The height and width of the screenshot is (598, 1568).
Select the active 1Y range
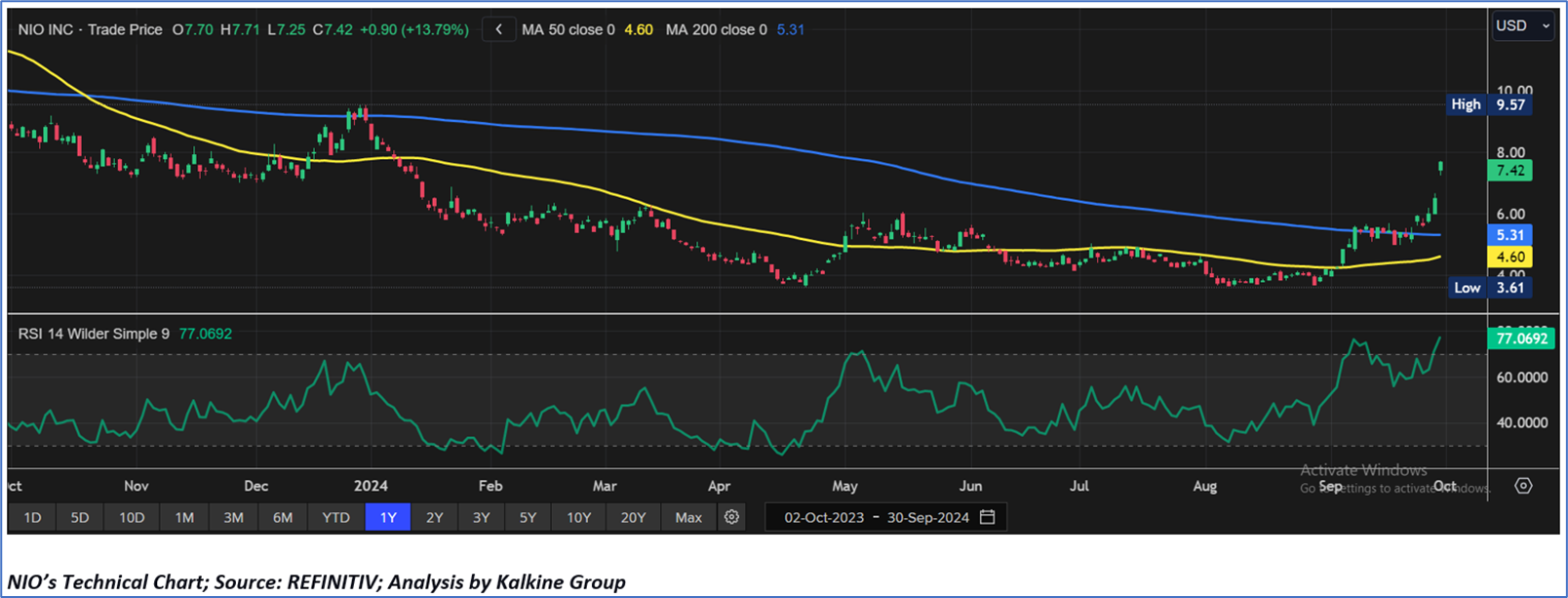388,517
